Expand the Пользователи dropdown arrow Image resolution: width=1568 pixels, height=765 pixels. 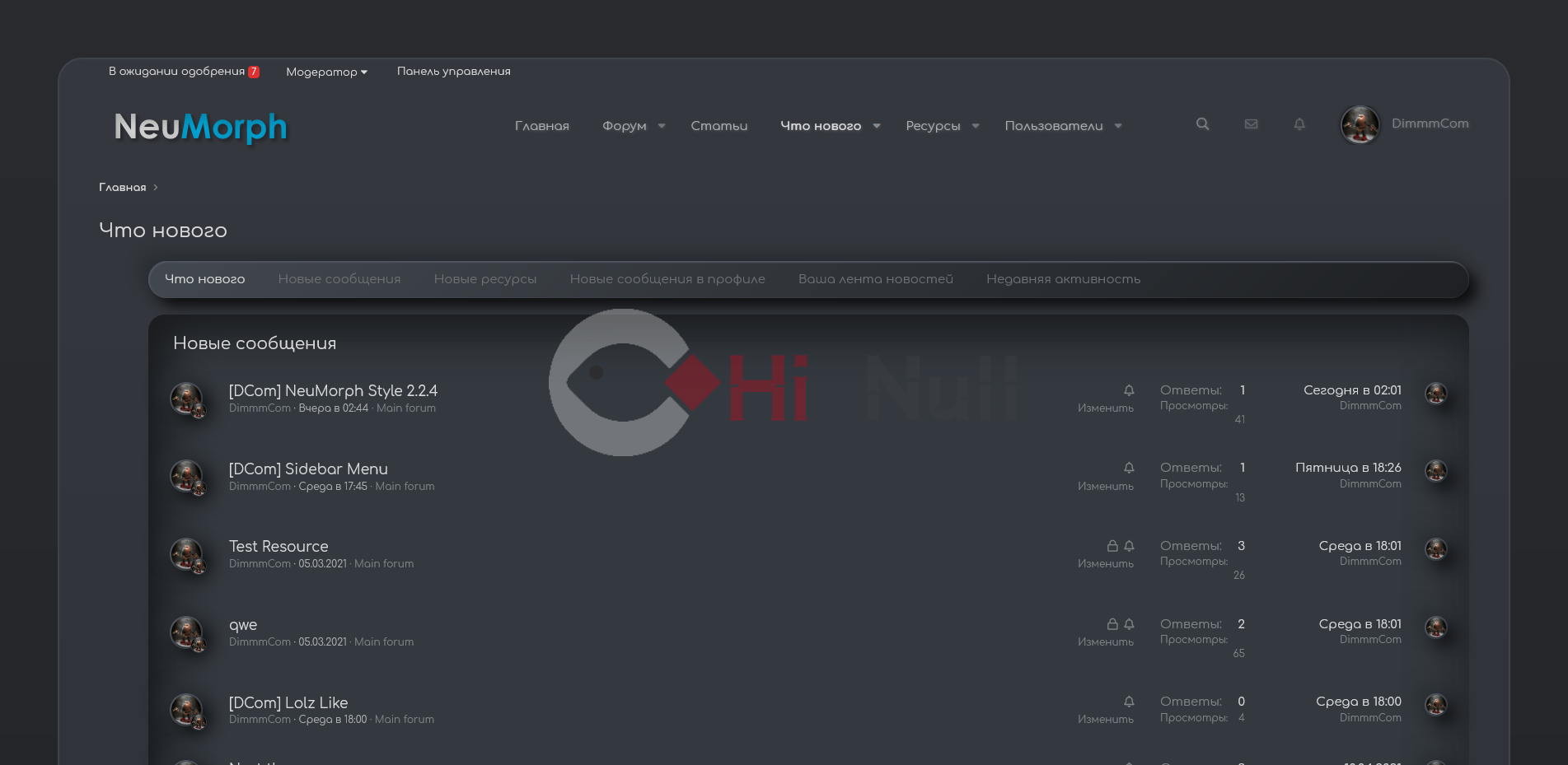(x=1118, y=126)
